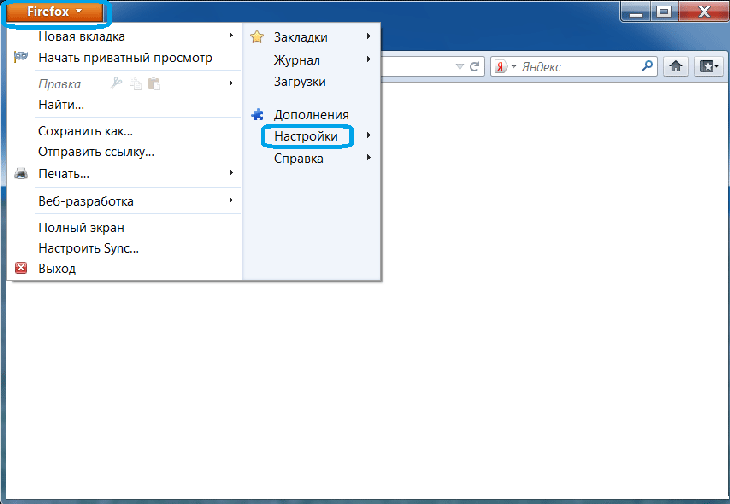Open Загрузки from the menu
The height and width of the screenshot is (504, 730).
300,82
